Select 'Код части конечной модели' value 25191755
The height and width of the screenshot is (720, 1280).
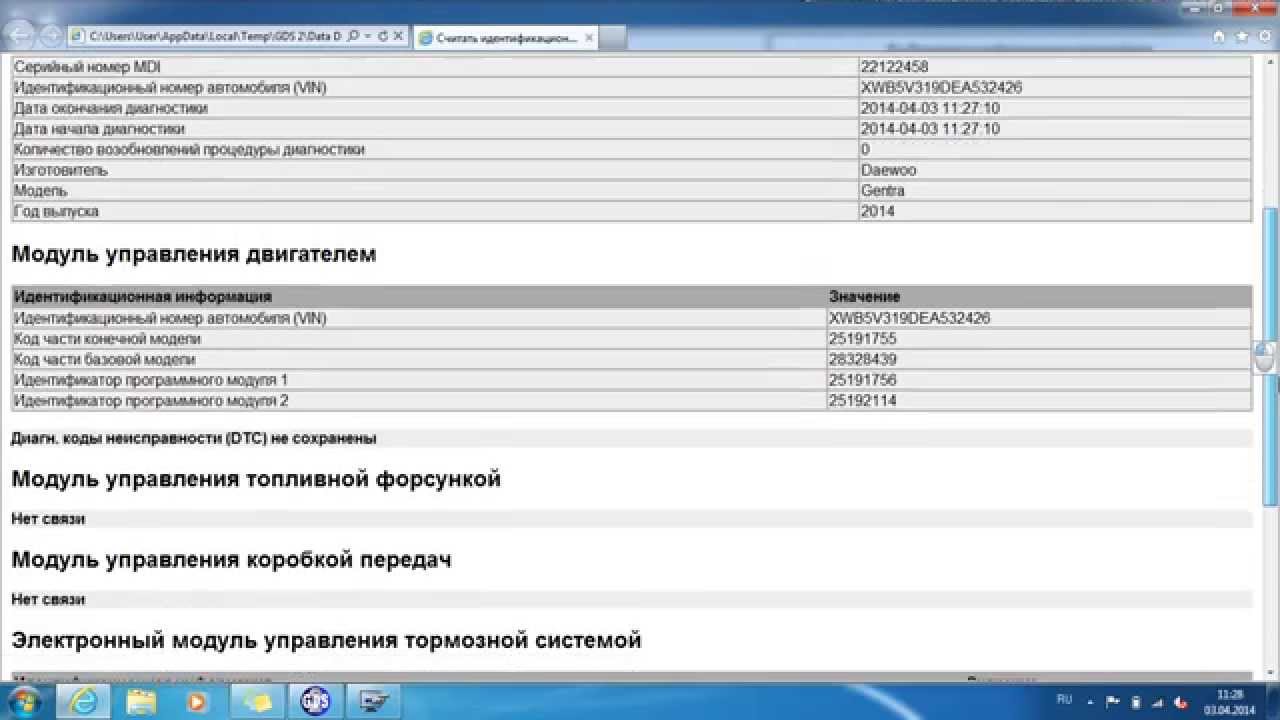click(x=863, y=339)
